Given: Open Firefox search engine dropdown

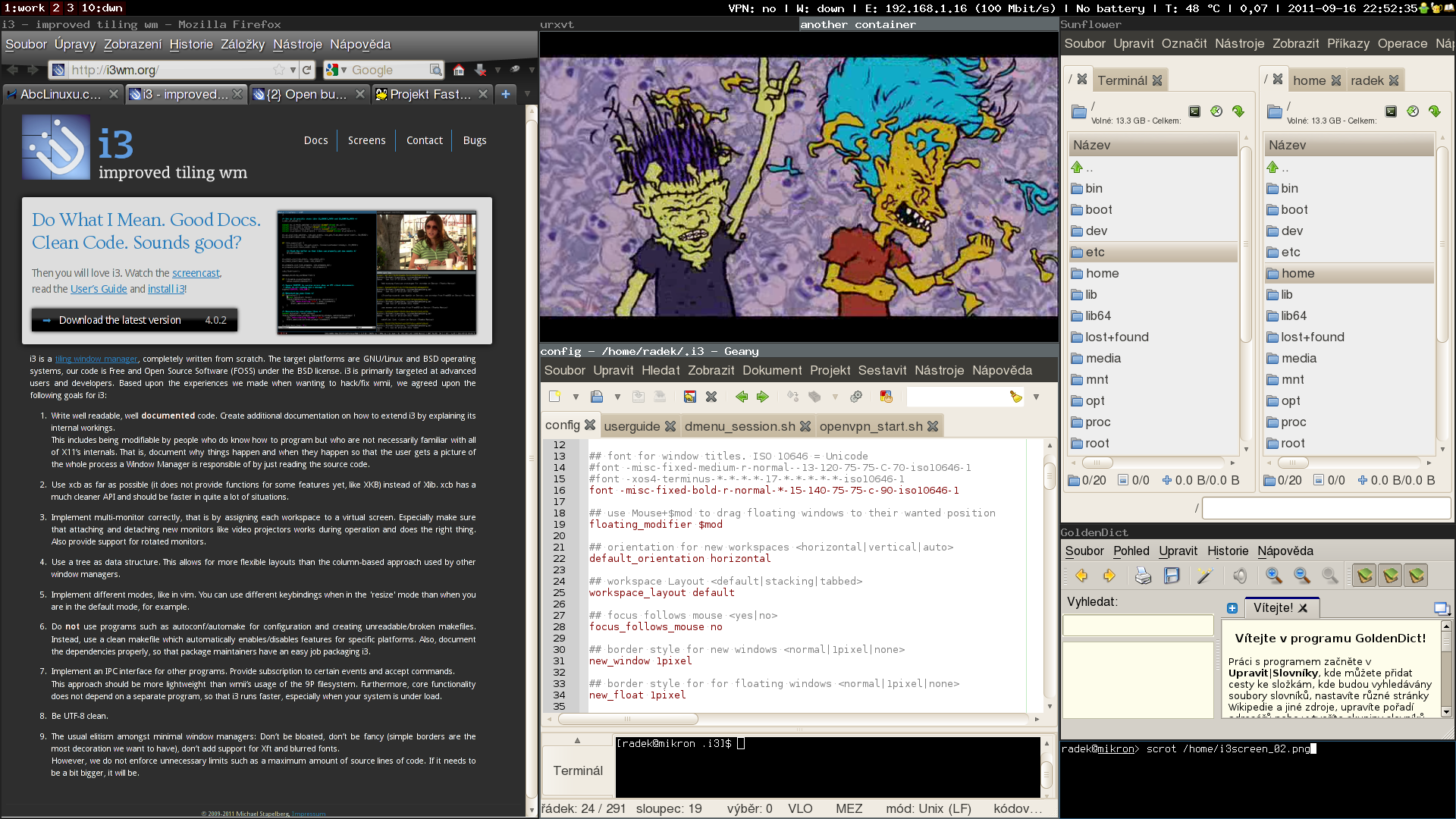Looking at the screenshot, I should coord(336,70).
